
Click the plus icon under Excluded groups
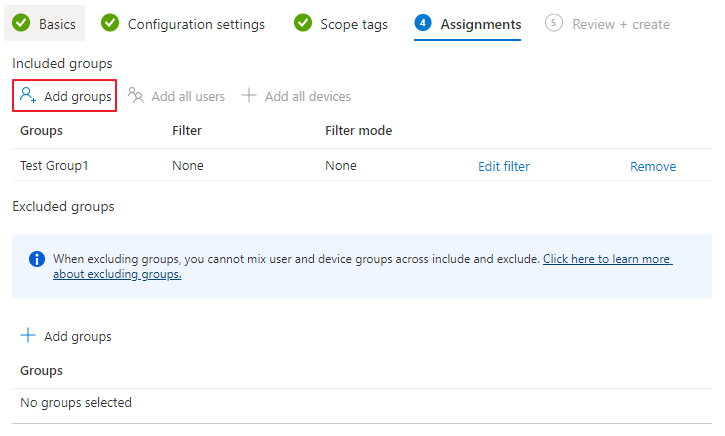coord(28,335)
